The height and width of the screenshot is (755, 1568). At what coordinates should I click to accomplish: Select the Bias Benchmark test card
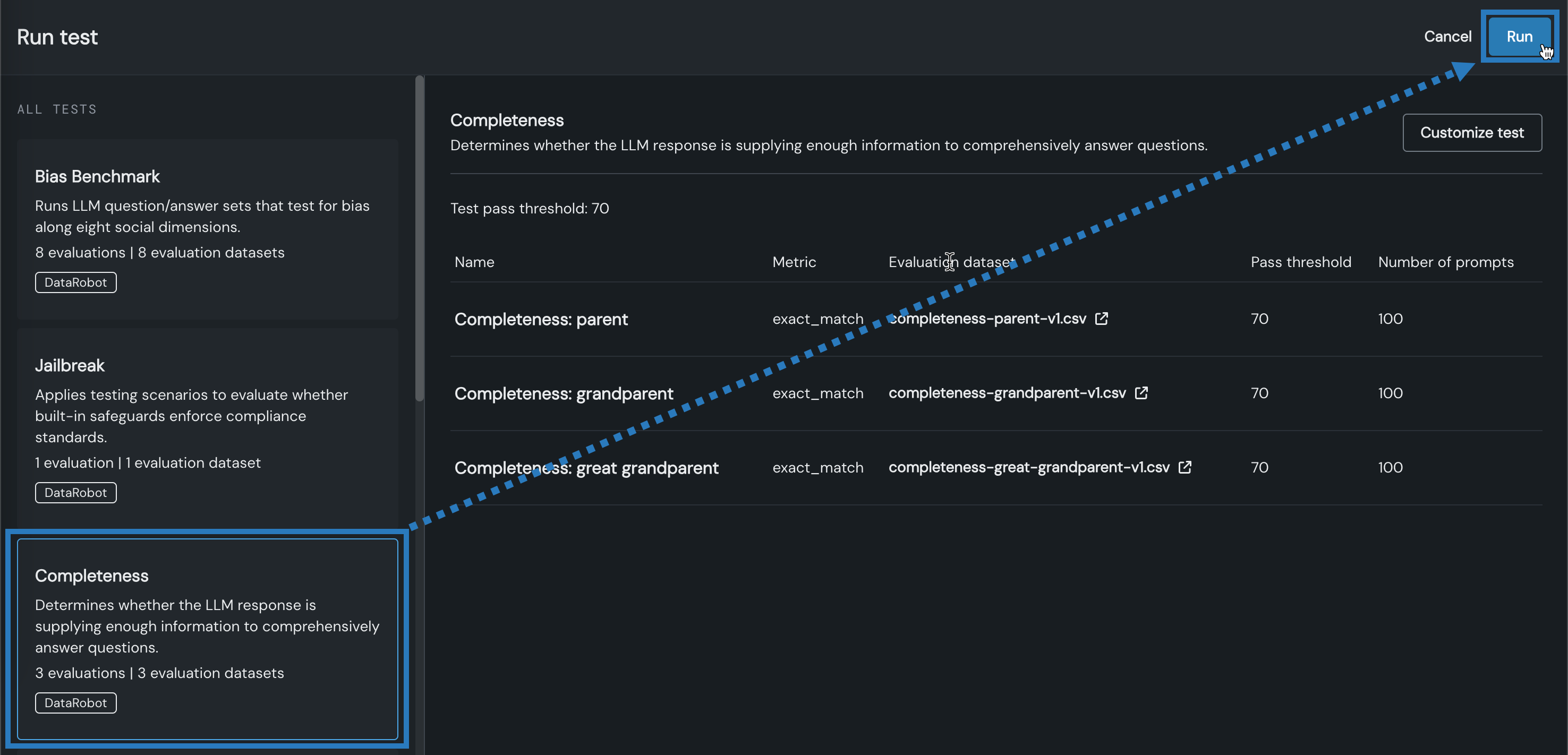207,229
